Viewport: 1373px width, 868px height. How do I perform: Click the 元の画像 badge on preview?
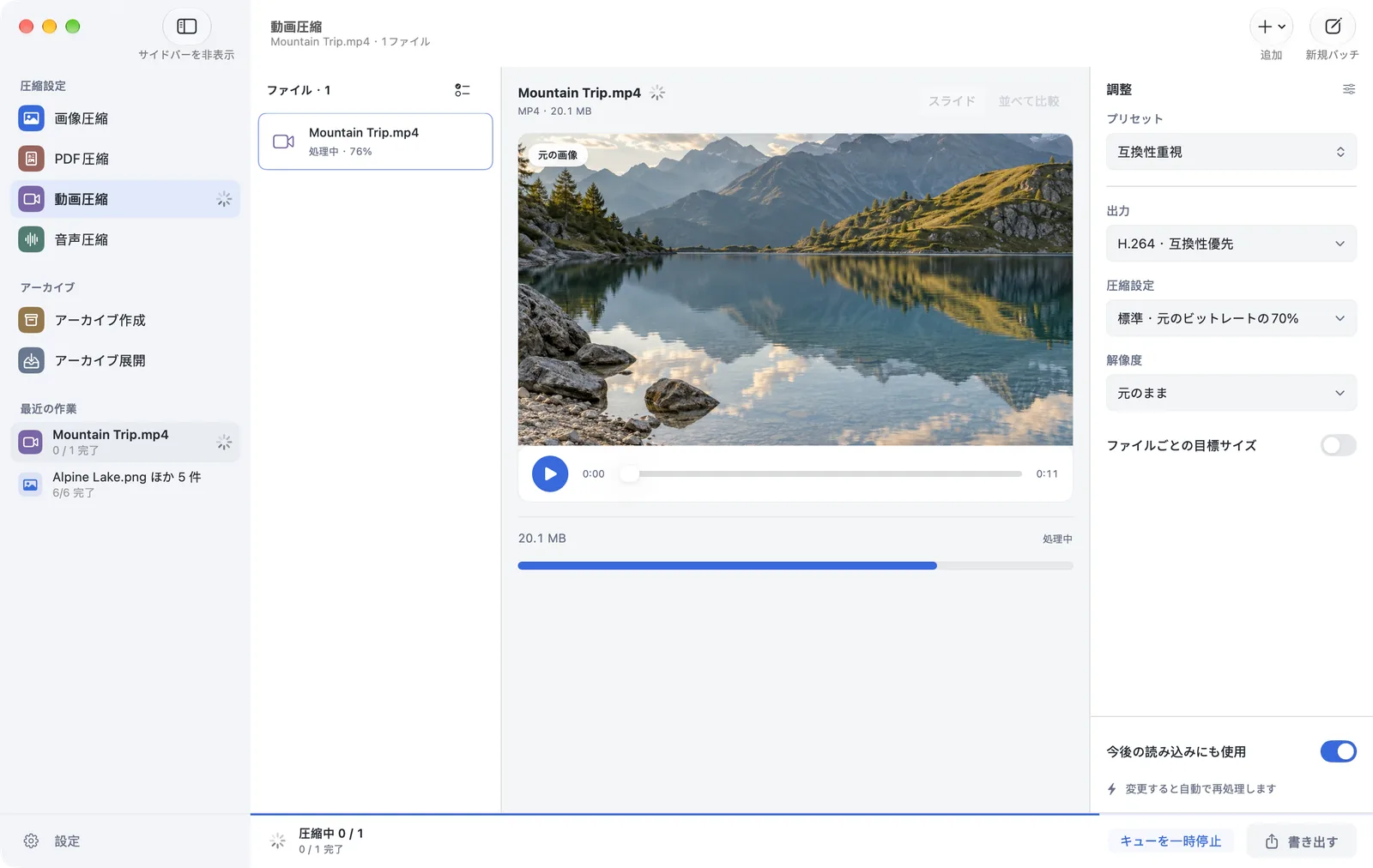[x=558, y=155]
